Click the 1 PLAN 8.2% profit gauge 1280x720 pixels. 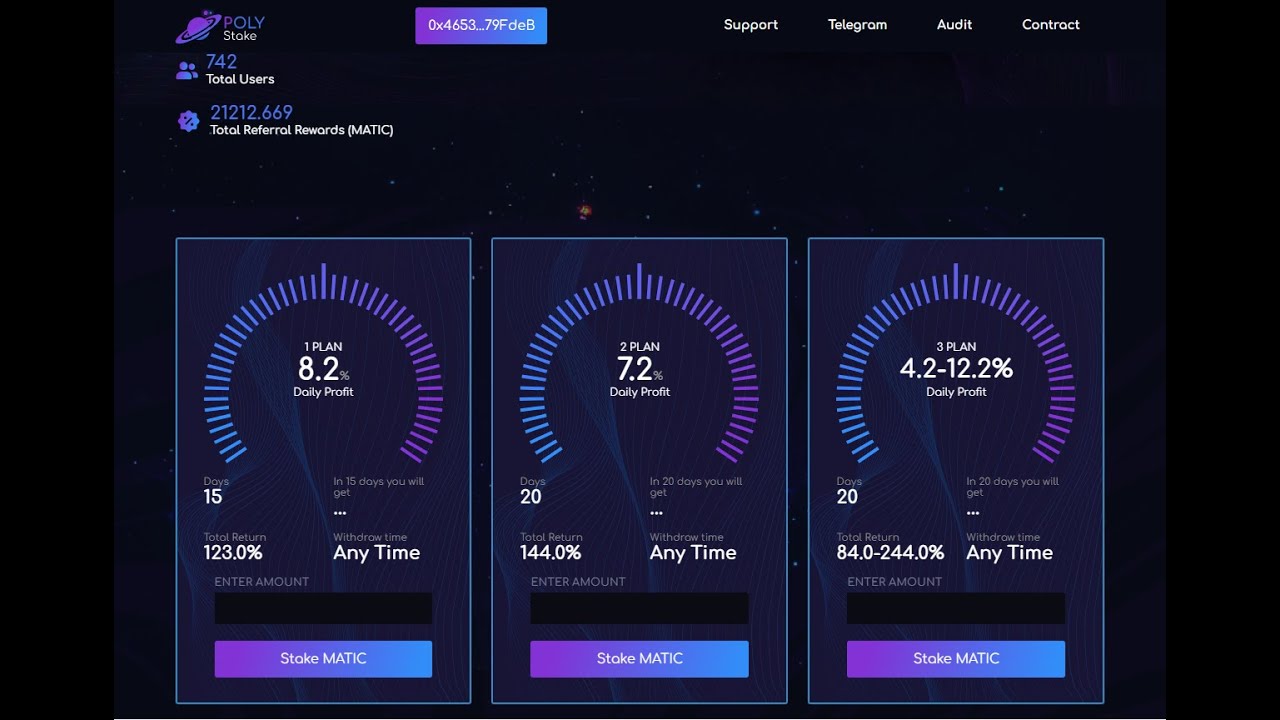pos(323,364)
